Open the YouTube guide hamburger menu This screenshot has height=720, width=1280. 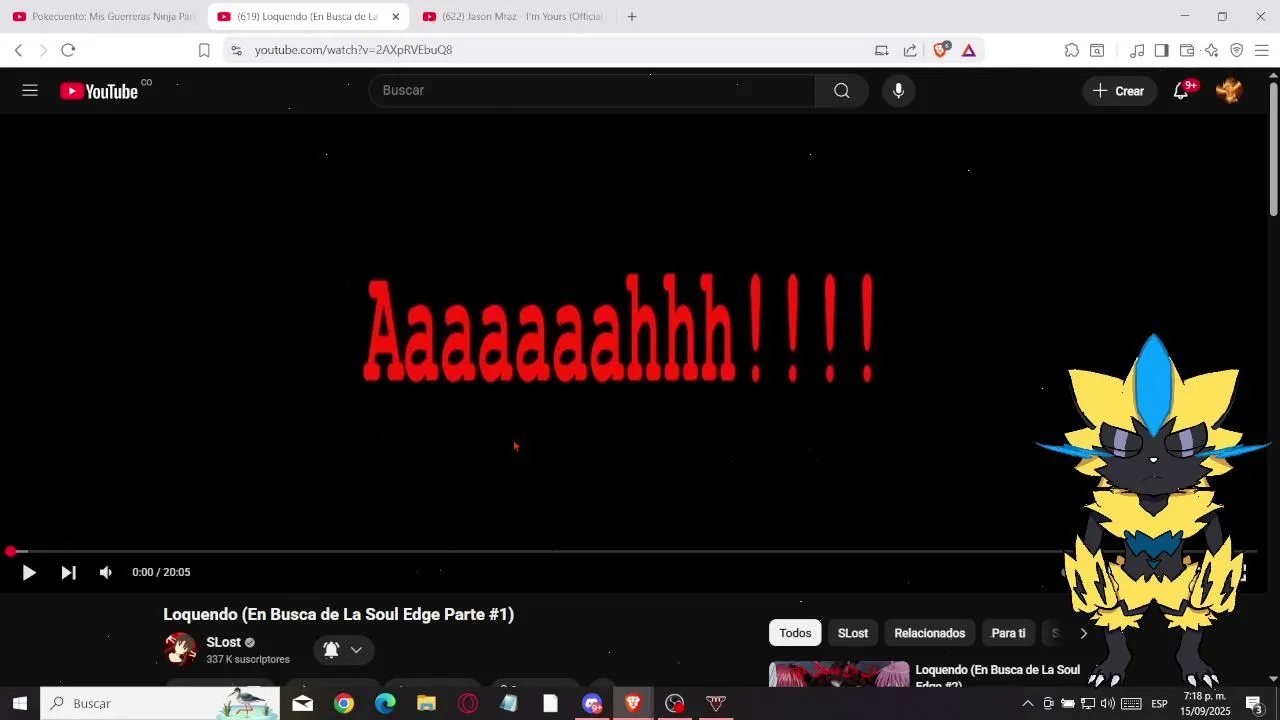tap(30, 91)
